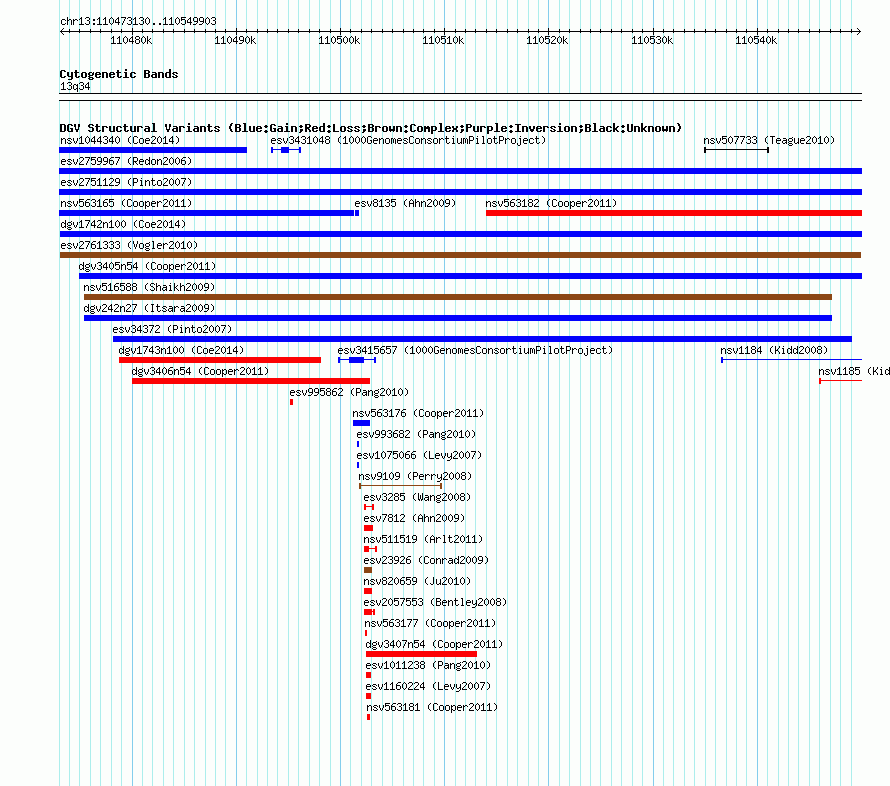This screenshot has height=786, width=890.
Task: Click the blue nsv1044340 gain bar
Action: pos(153,150)
